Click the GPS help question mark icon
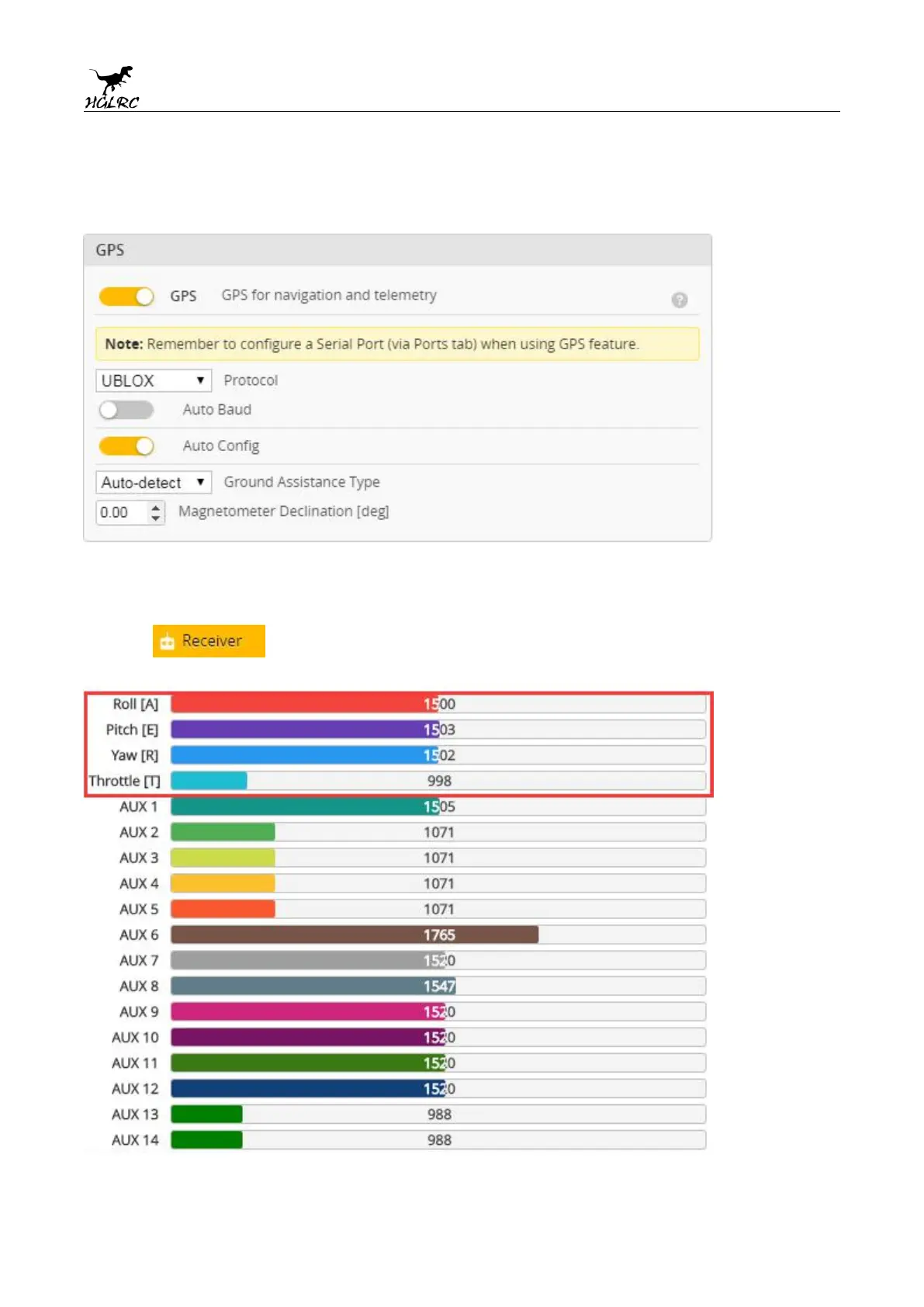Image resolution: width=924 pixels, height=1307 pixels. (680, 300)
